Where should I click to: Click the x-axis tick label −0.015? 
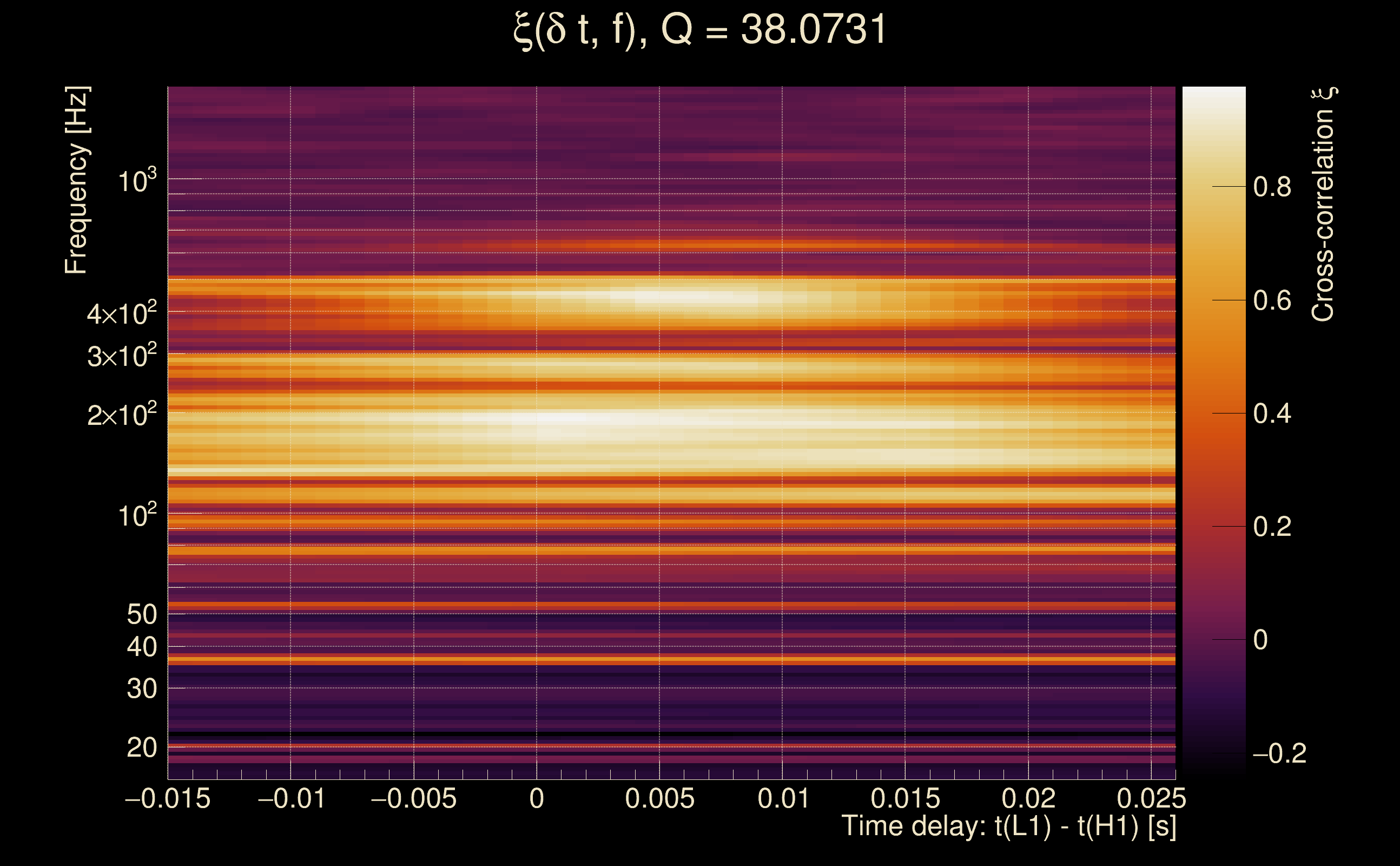point(168,799)
